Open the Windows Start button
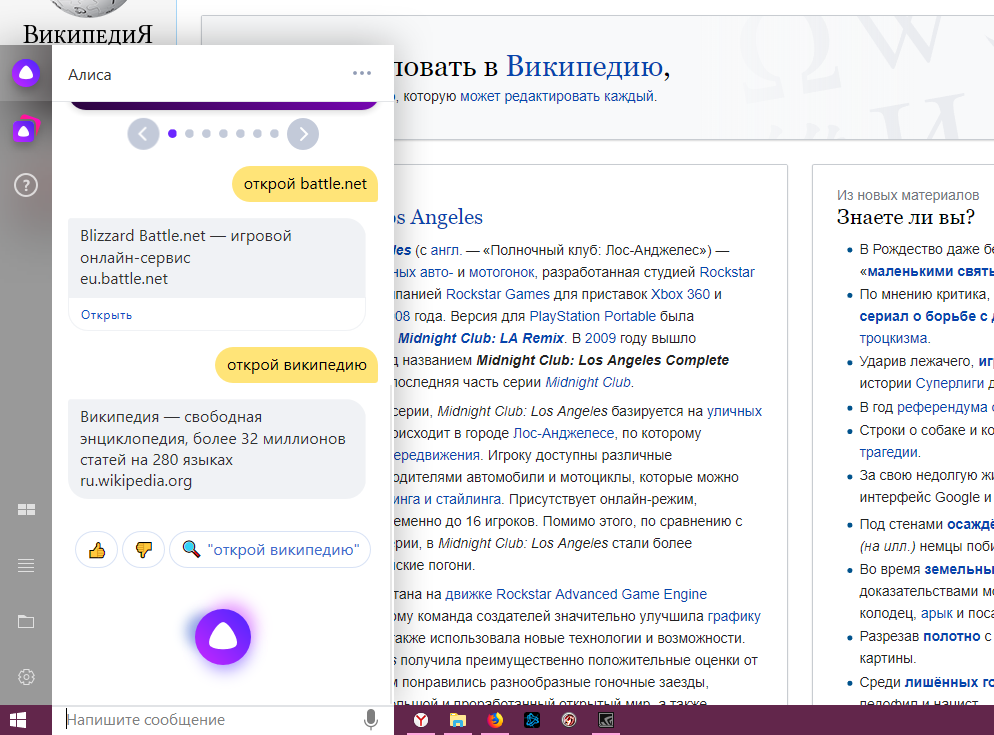The width and height of the screenshot is (994, 735). coord(18,720)
